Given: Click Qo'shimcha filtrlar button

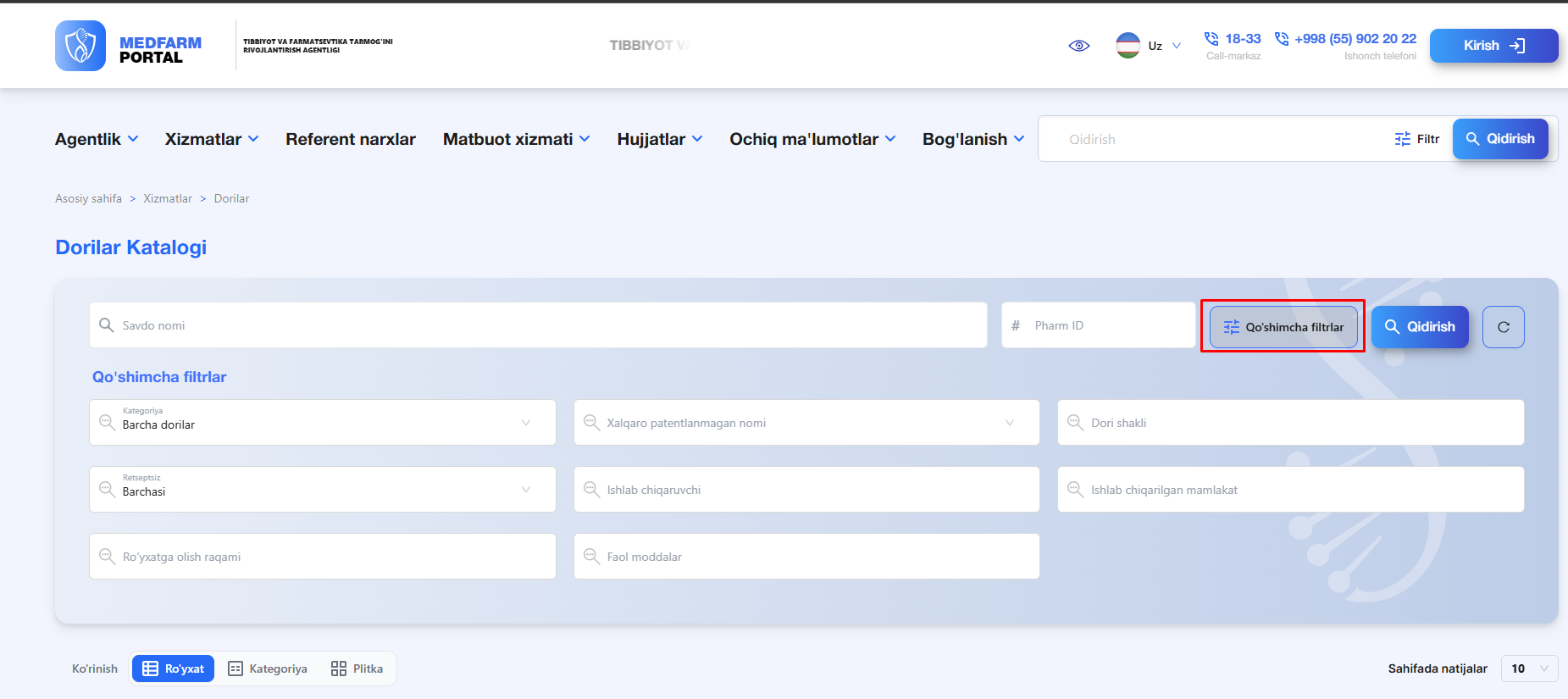Looking at the screenshot, I should point(1283,327).
